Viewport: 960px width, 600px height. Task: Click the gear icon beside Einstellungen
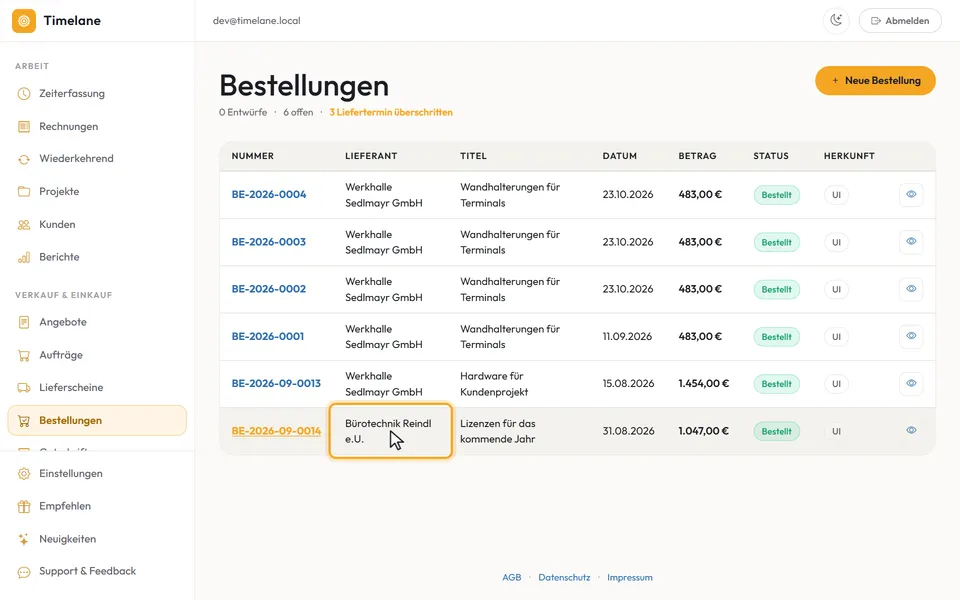point(24,474)
